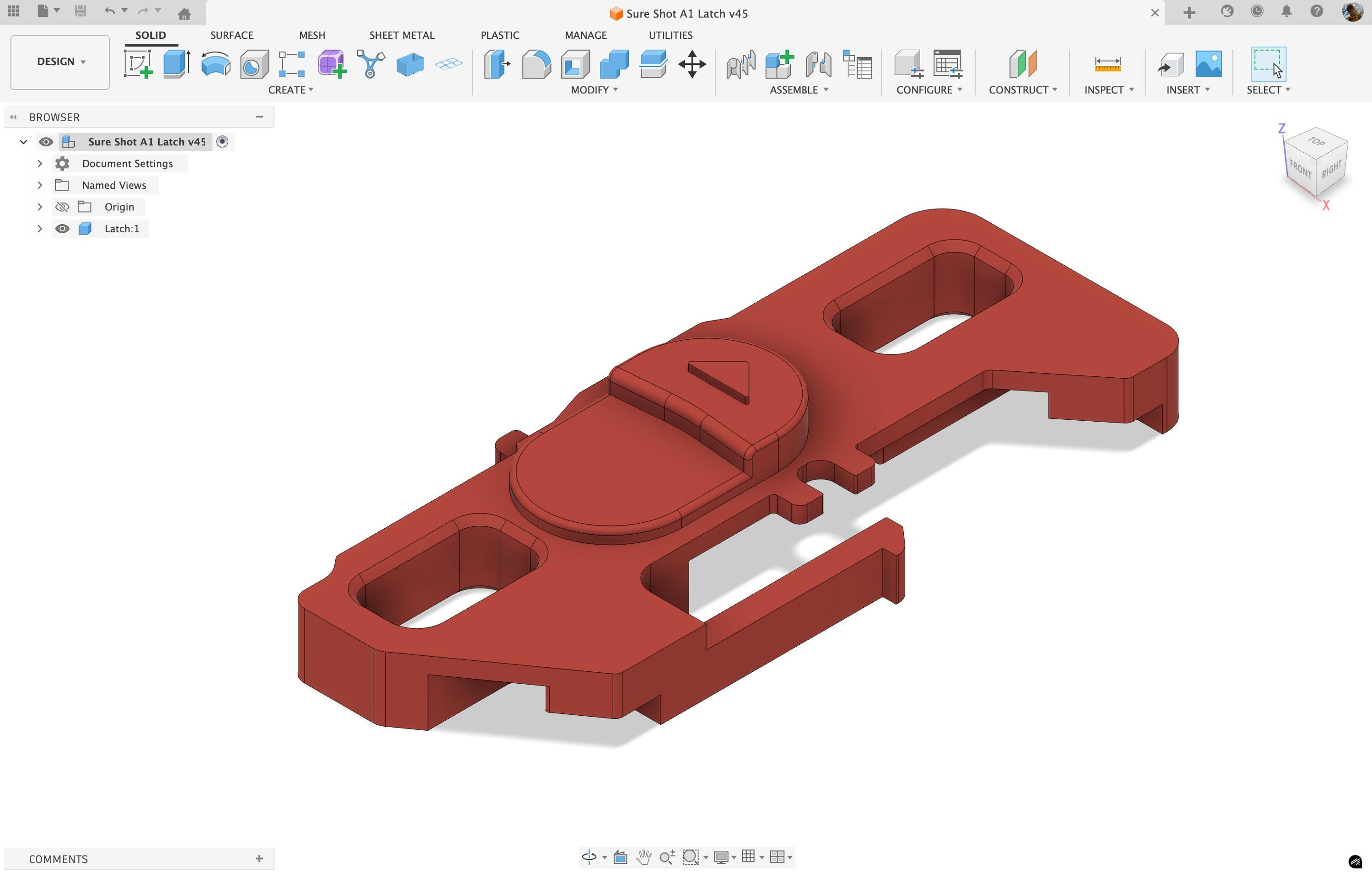The height and width of the screenshot is (873, 1372).
Task: Open the Orbit tool in navigation bar
Action: (589, 857)
